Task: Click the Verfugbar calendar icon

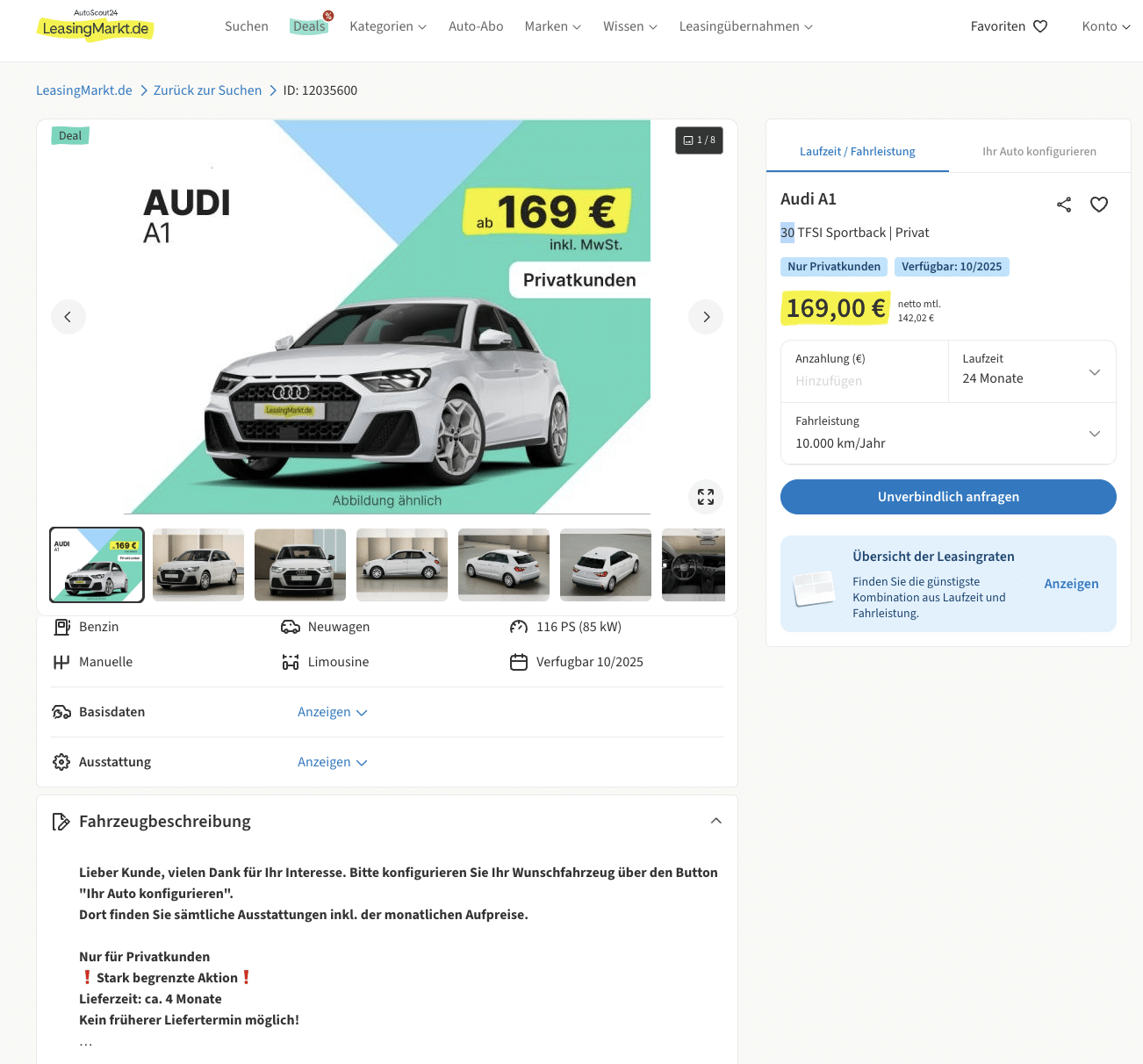Action: pyautogui.click(x=519, y=662)
